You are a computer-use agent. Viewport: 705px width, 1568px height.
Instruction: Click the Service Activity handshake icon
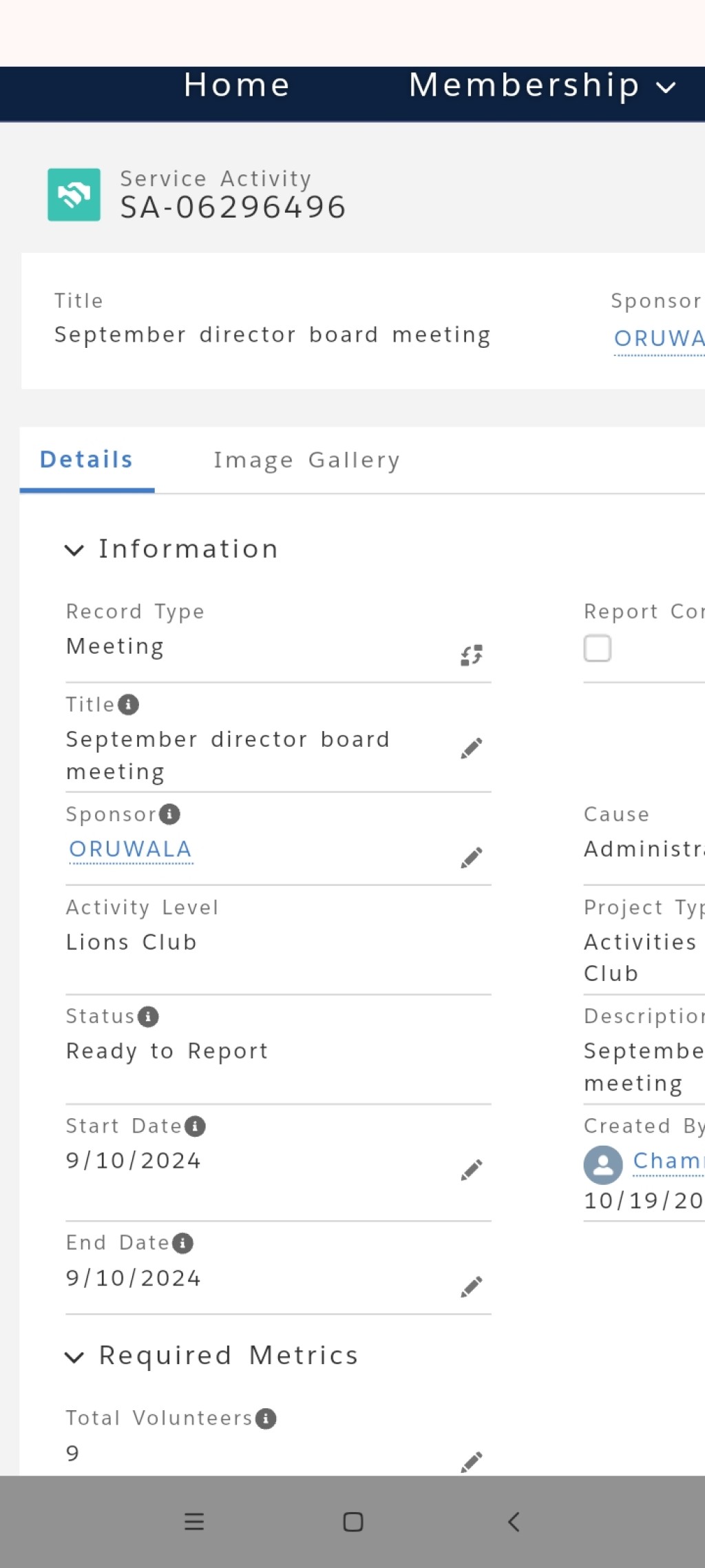[74, 195]
